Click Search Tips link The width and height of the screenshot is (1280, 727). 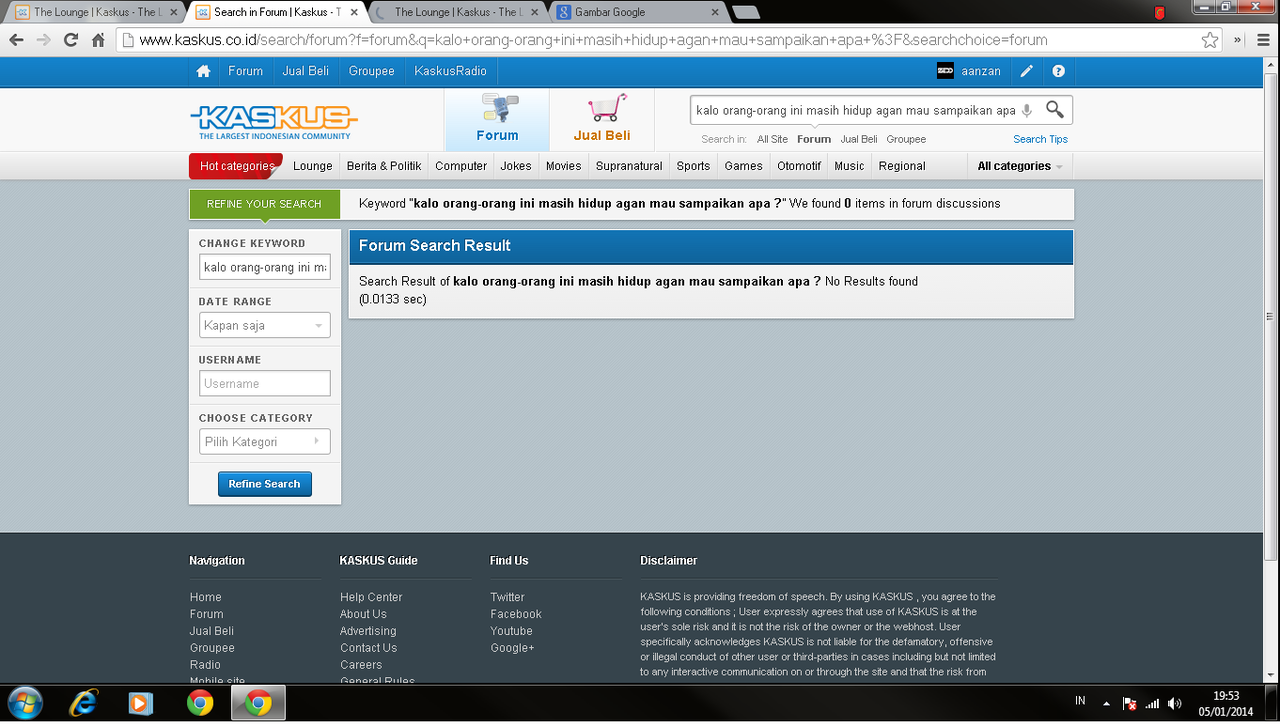click(x=1040, y=139)
